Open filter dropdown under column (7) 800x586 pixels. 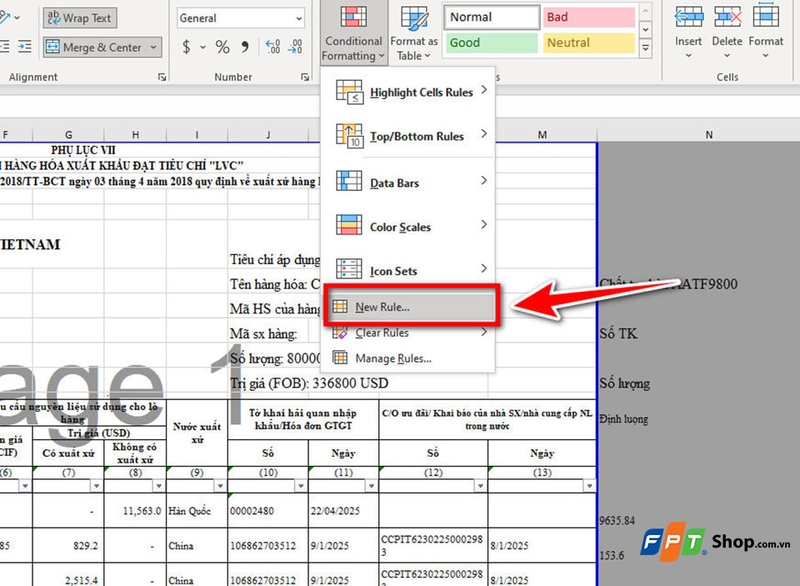[x=96, y=486]
